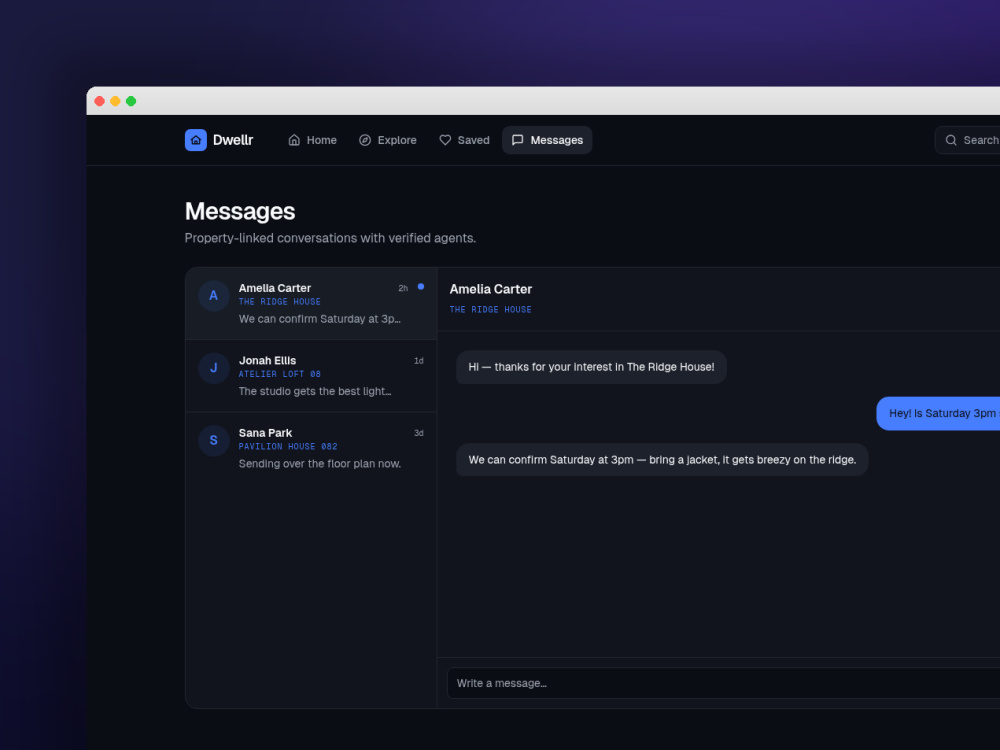This screenshot has height=750, width=1000.
Task: Click the Messages page heading
Action: (240, 211)
